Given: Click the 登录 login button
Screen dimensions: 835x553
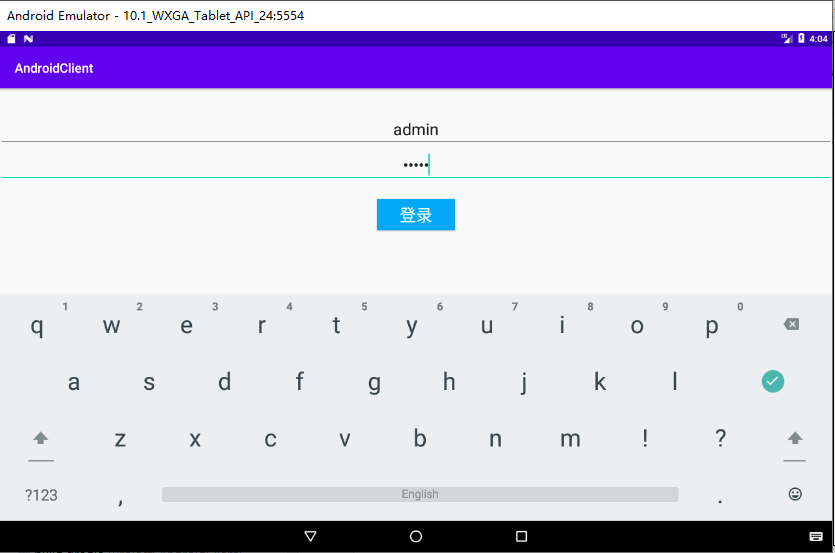Looking at the screenshot, I should [x=416, y=215].
